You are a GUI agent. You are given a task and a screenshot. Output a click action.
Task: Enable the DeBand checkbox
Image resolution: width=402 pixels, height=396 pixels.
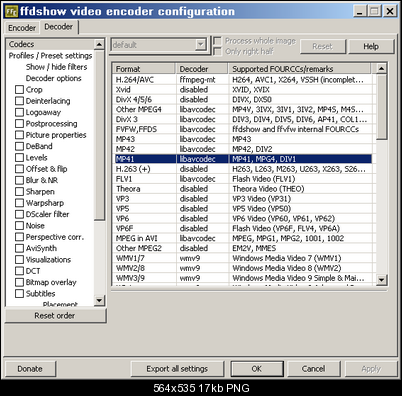click(20, 146)
